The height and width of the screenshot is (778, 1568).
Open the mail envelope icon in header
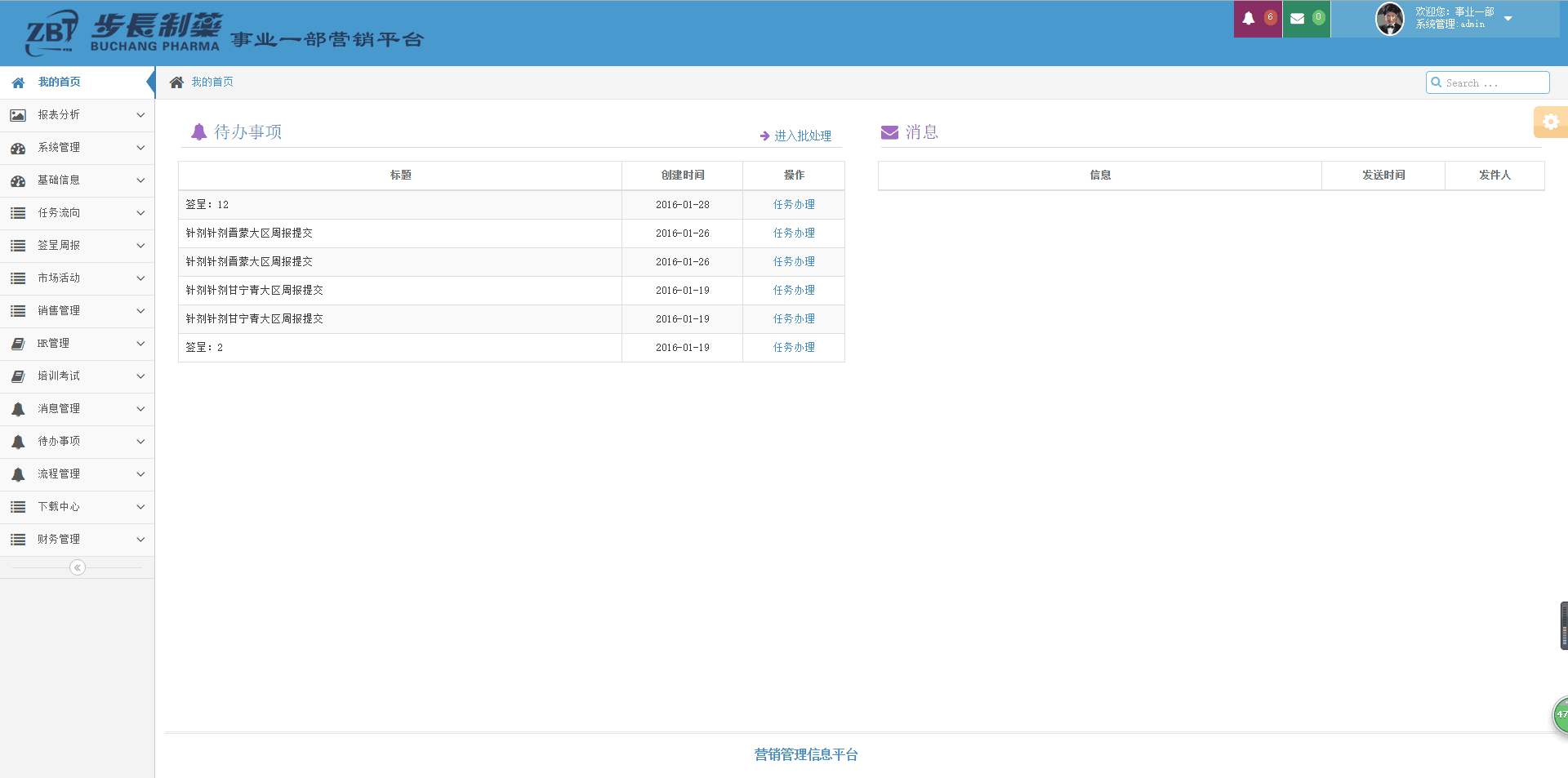click(x=1298, y=18)
